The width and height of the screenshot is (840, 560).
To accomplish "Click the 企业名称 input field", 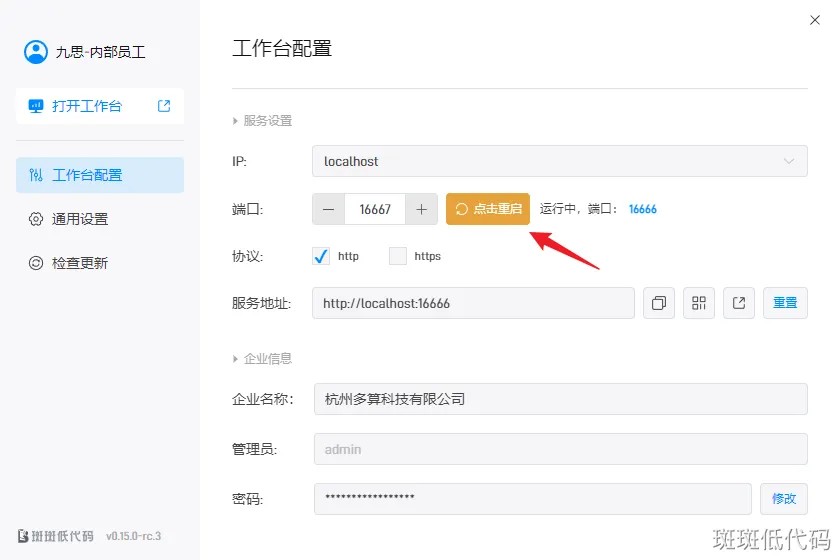I will (559, 399).
